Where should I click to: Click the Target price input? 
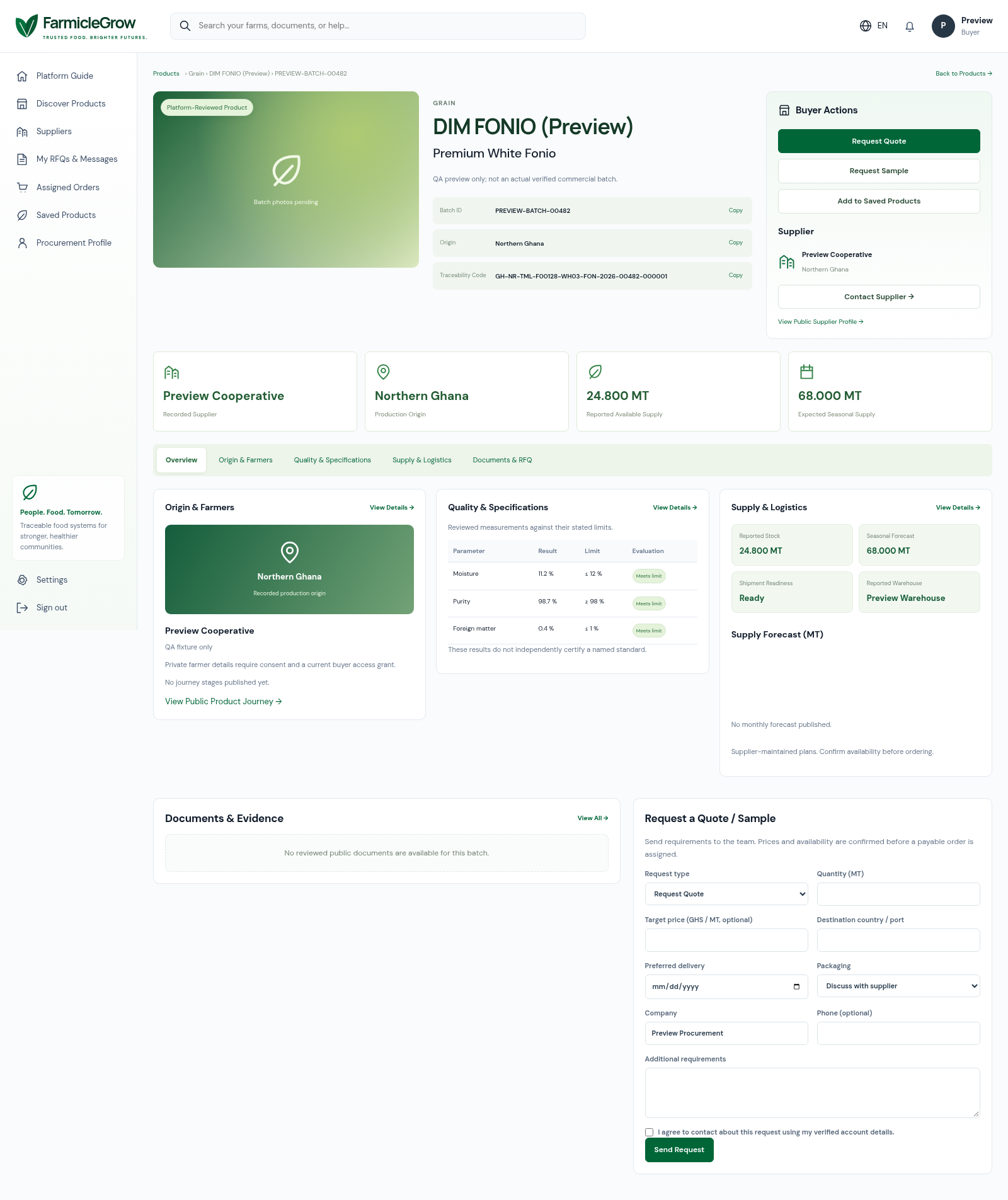point(726,940)
